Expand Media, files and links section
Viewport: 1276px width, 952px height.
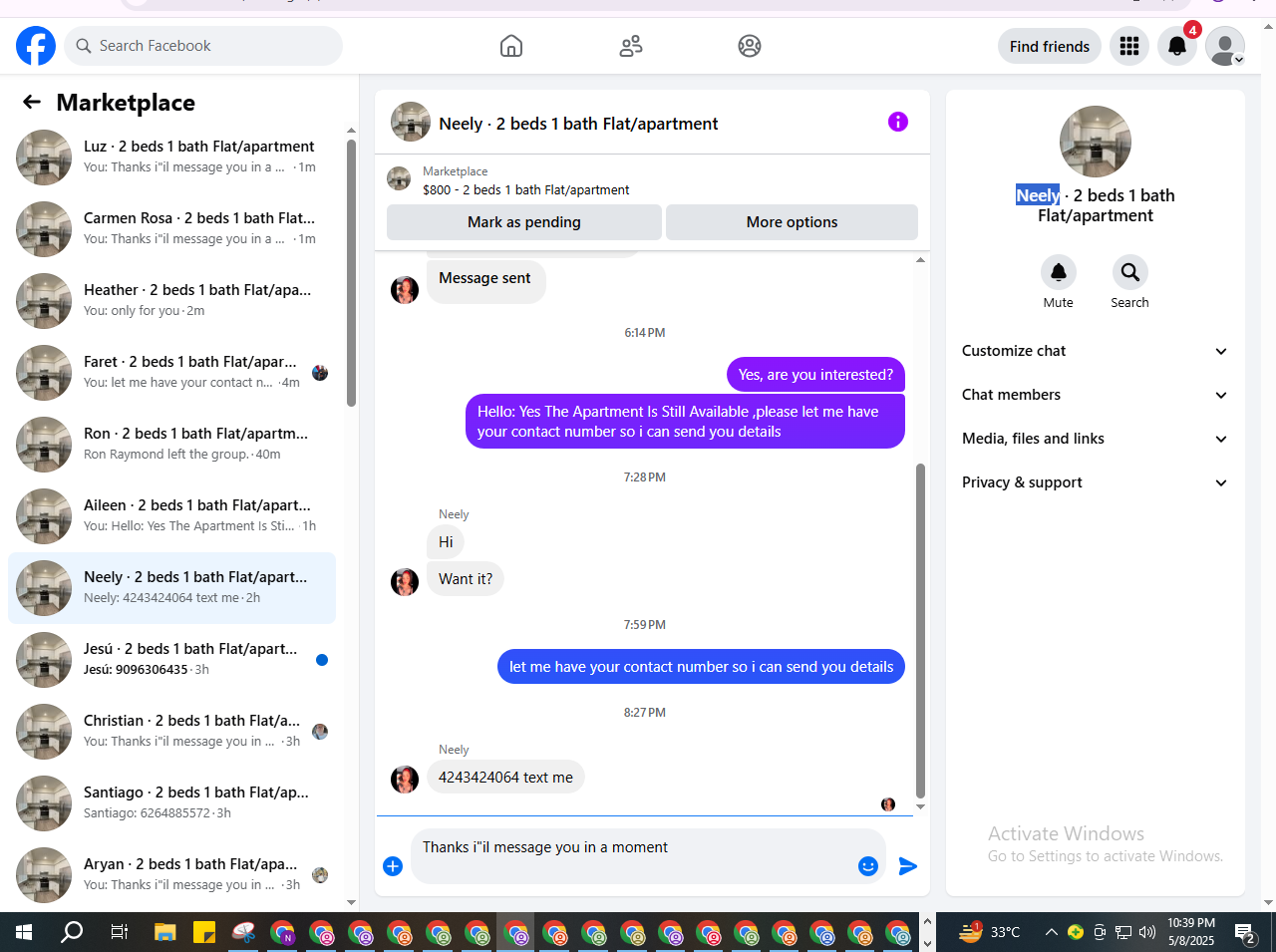(x=1095, y=439)
